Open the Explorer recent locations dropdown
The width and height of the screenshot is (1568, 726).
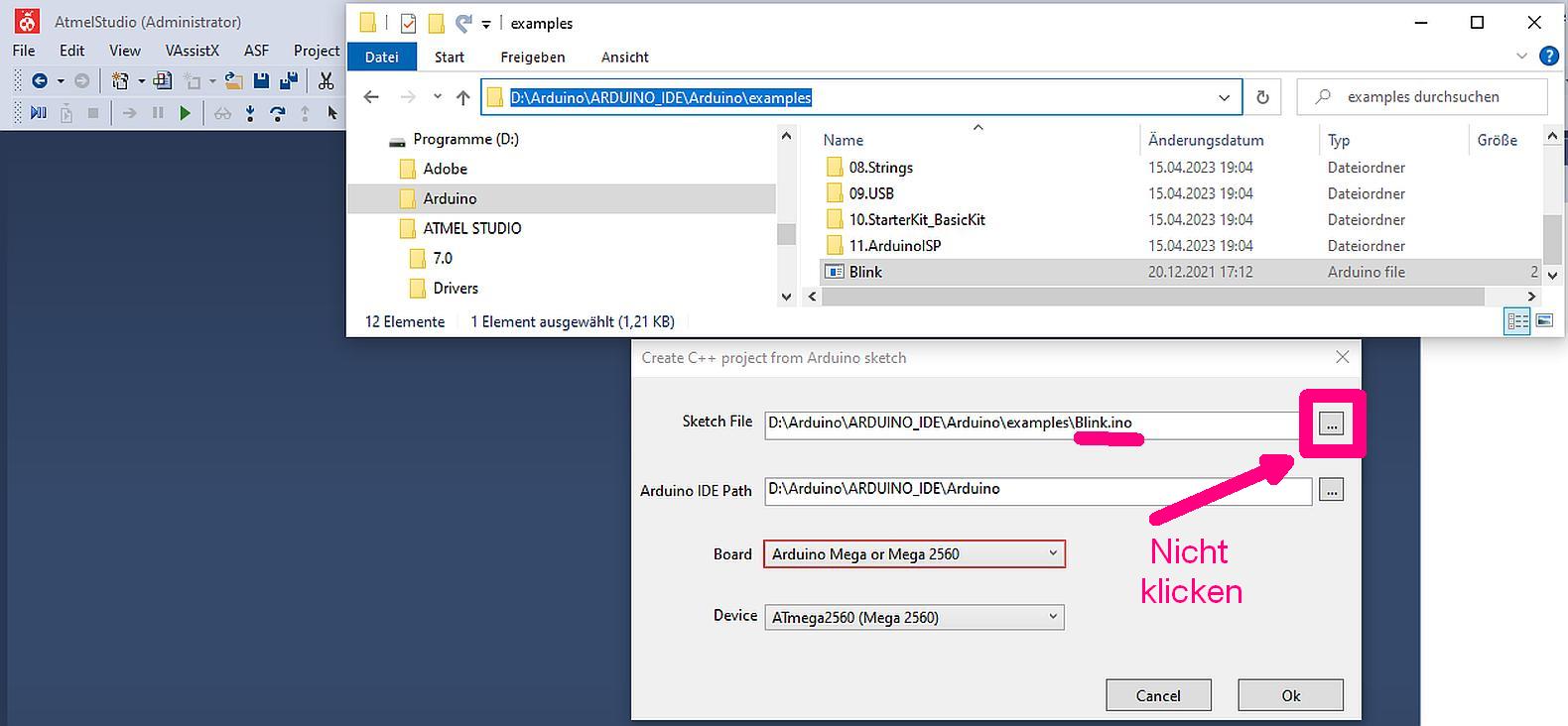tap(437, 97)
